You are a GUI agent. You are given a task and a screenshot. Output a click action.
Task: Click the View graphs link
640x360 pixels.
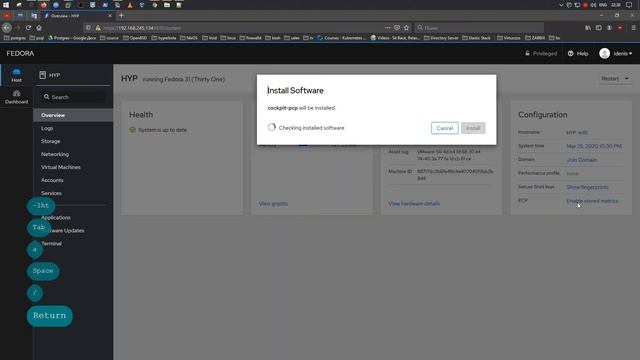pyautogui.click(x=273, y=203)
